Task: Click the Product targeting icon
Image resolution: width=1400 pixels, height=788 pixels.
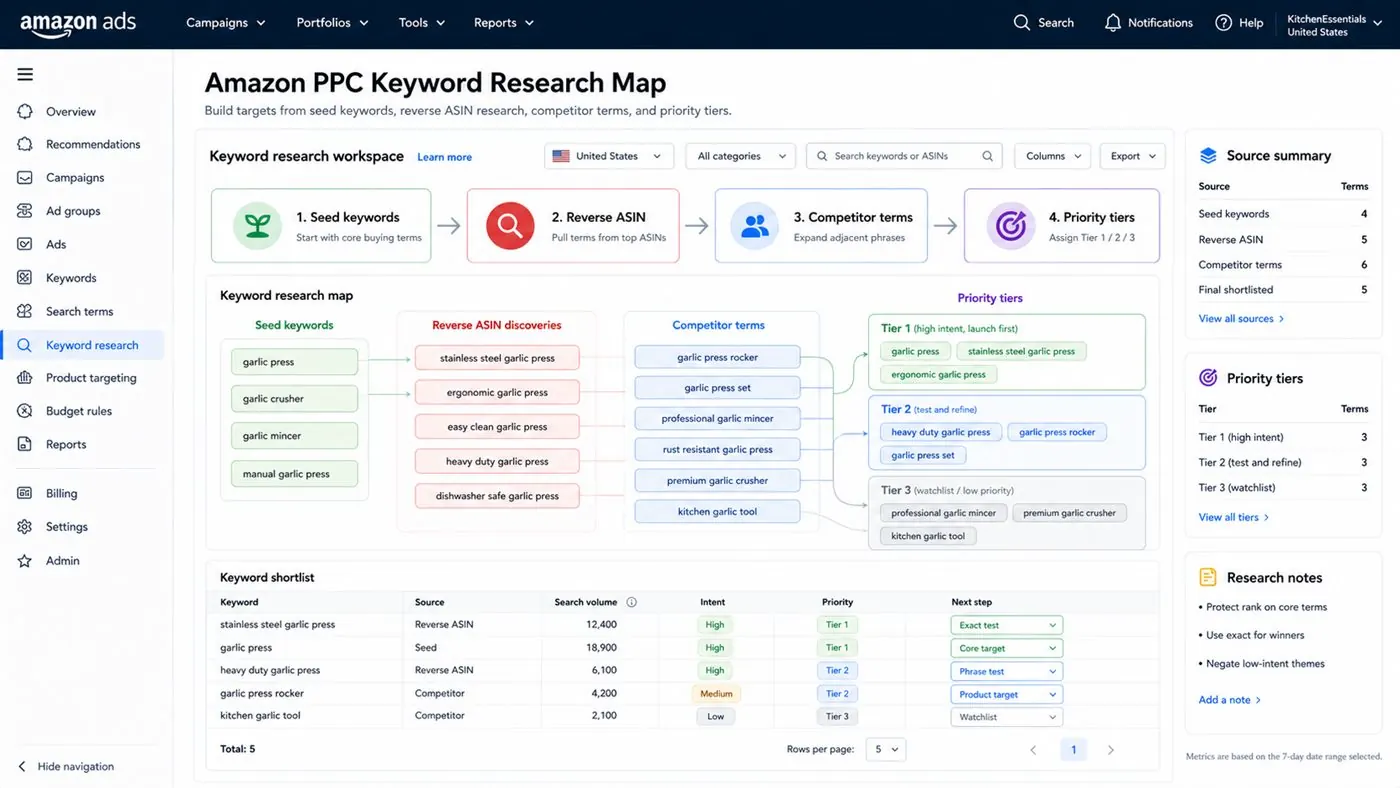Action: tap(25, 378)
